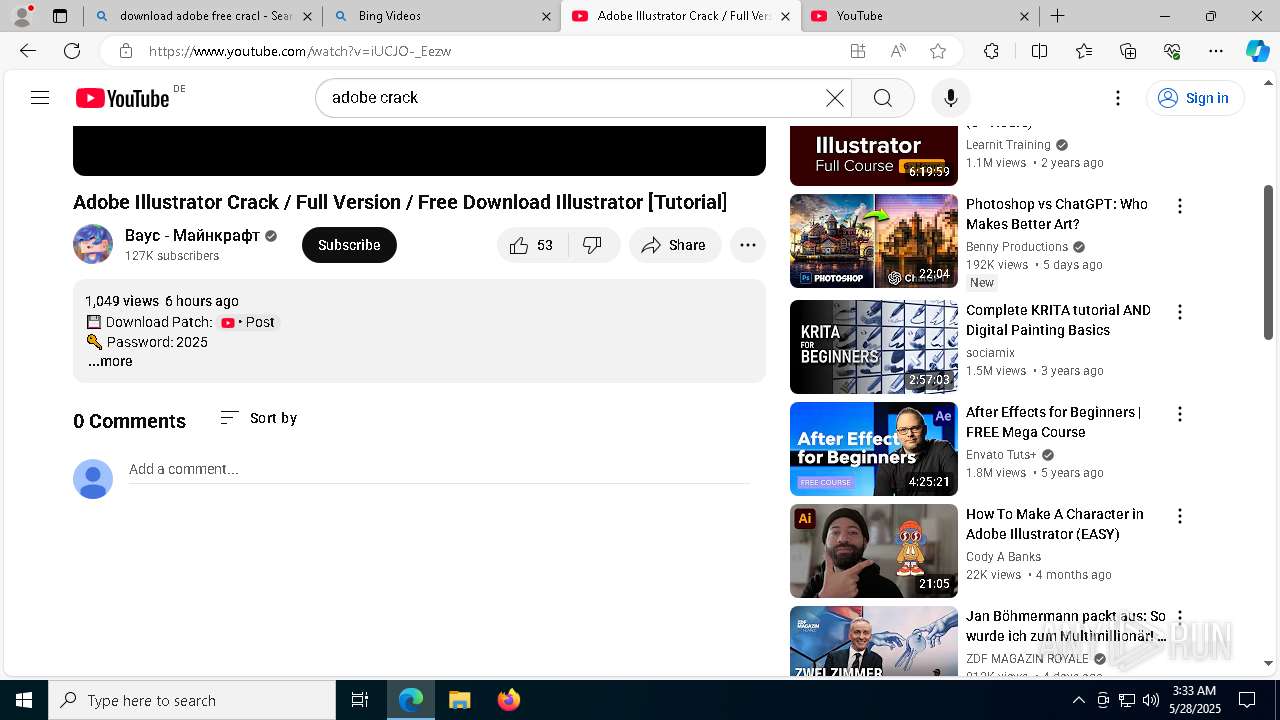Open split screen in Edge
Image resolution: width=1280 pixels, height=720 pixels.
pos(1039,51)
